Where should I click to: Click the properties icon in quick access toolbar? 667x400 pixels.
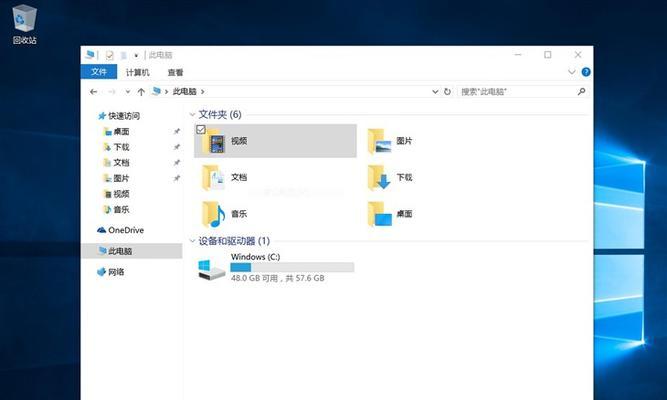pyautogui.click(x=109, y=55)
